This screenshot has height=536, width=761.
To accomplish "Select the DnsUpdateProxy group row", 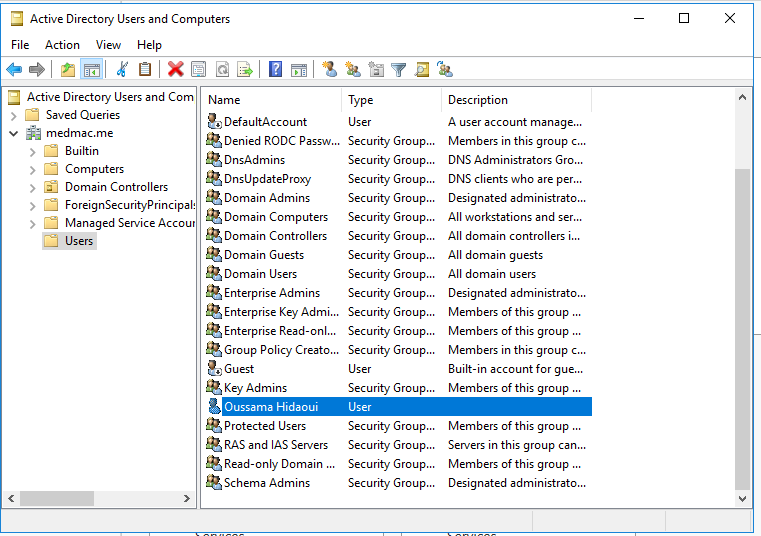I will click(x=397, y=179).
